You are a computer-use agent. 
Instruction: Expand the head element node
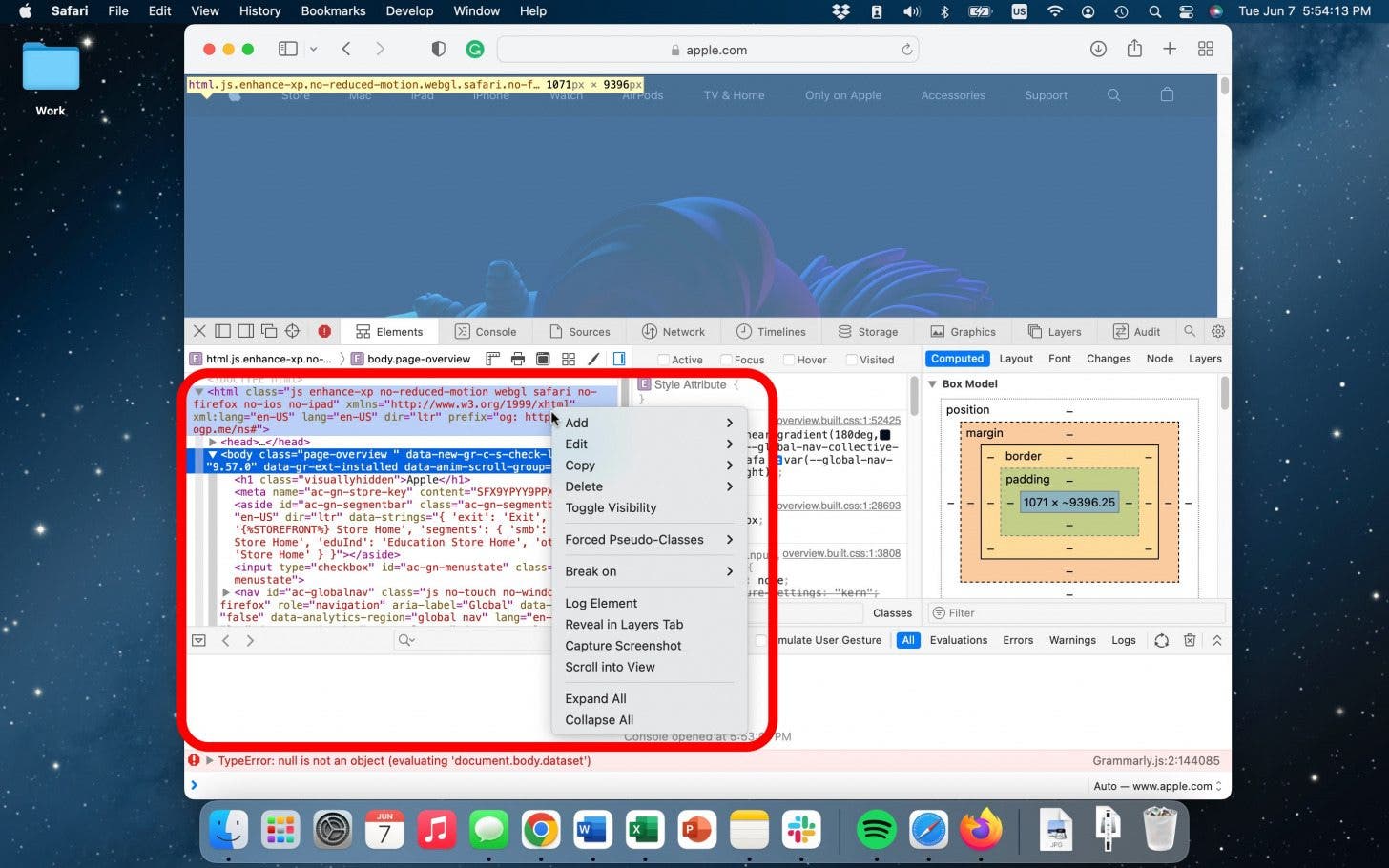(x=213, y=442)
